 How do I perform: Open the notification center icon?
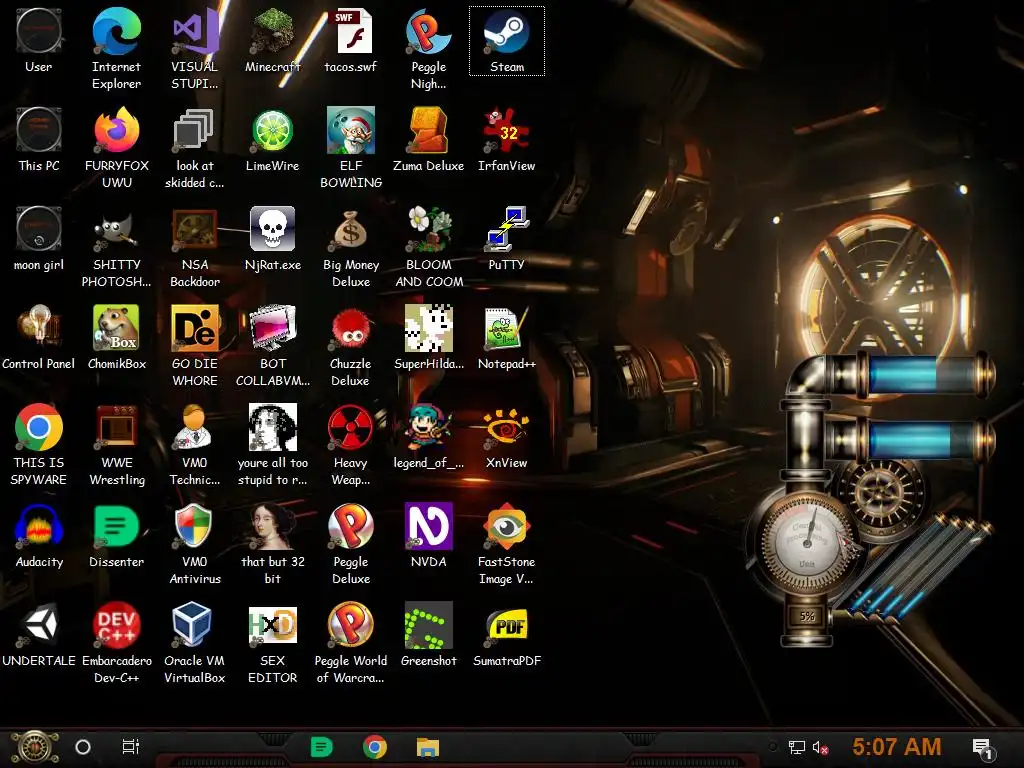coord(982,748)
